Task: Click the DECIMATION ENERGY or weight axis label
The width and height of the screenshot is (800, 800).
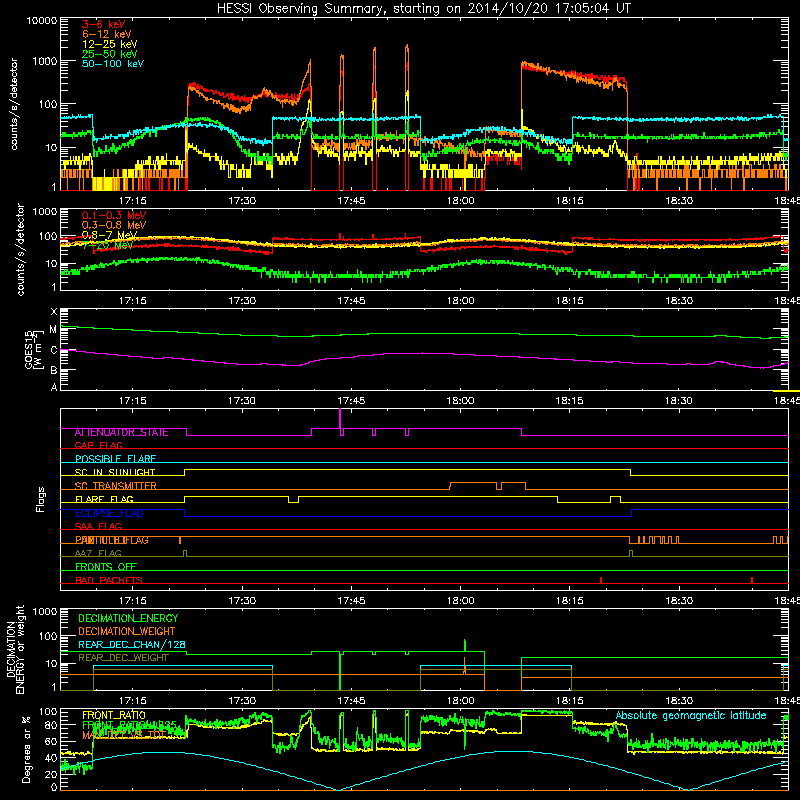Action: [x=15, y=649]
